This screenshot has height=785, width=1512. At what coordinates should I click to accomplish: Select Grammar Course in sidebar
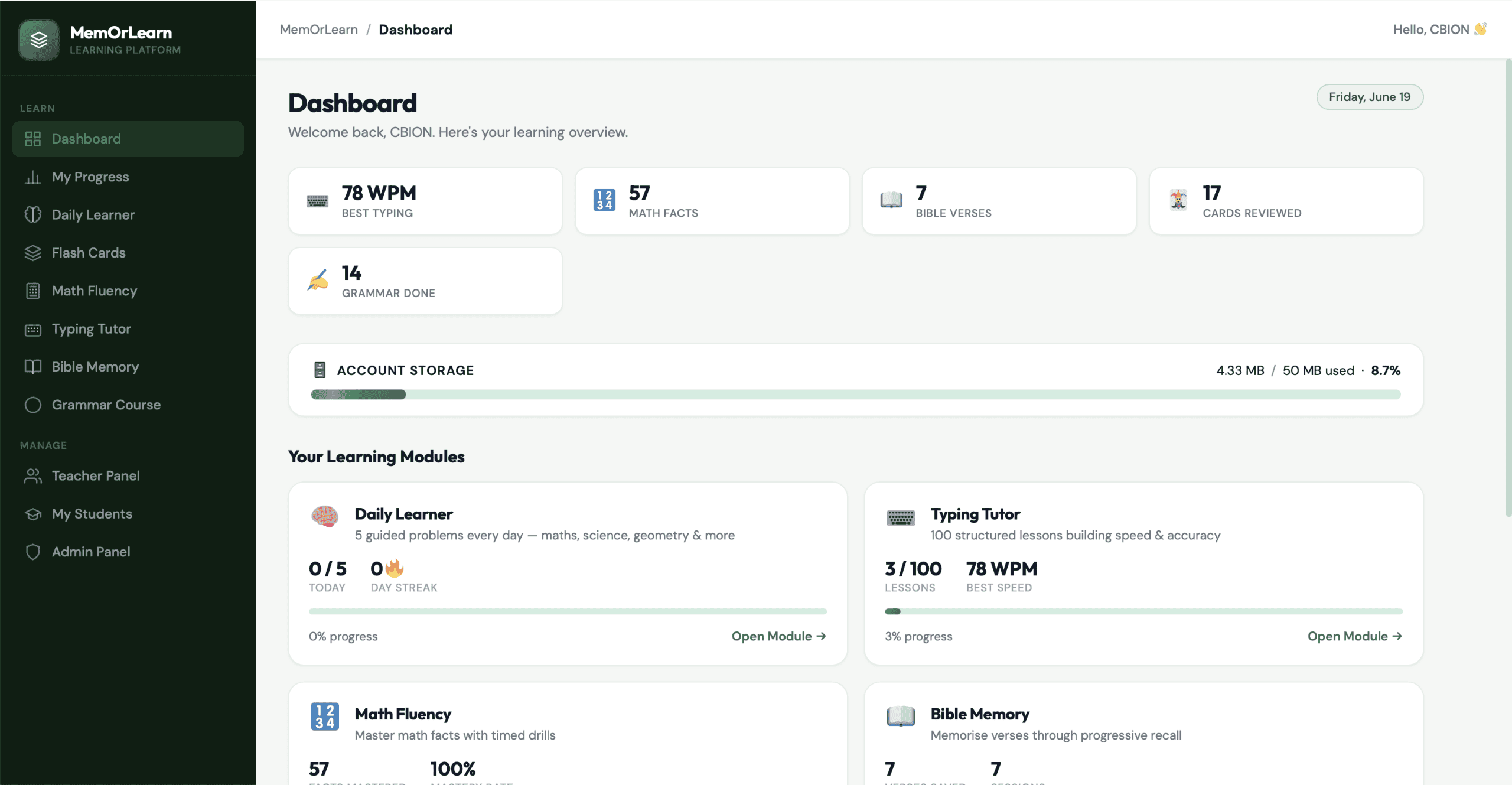pyautogui.click(x=128, y=405)
